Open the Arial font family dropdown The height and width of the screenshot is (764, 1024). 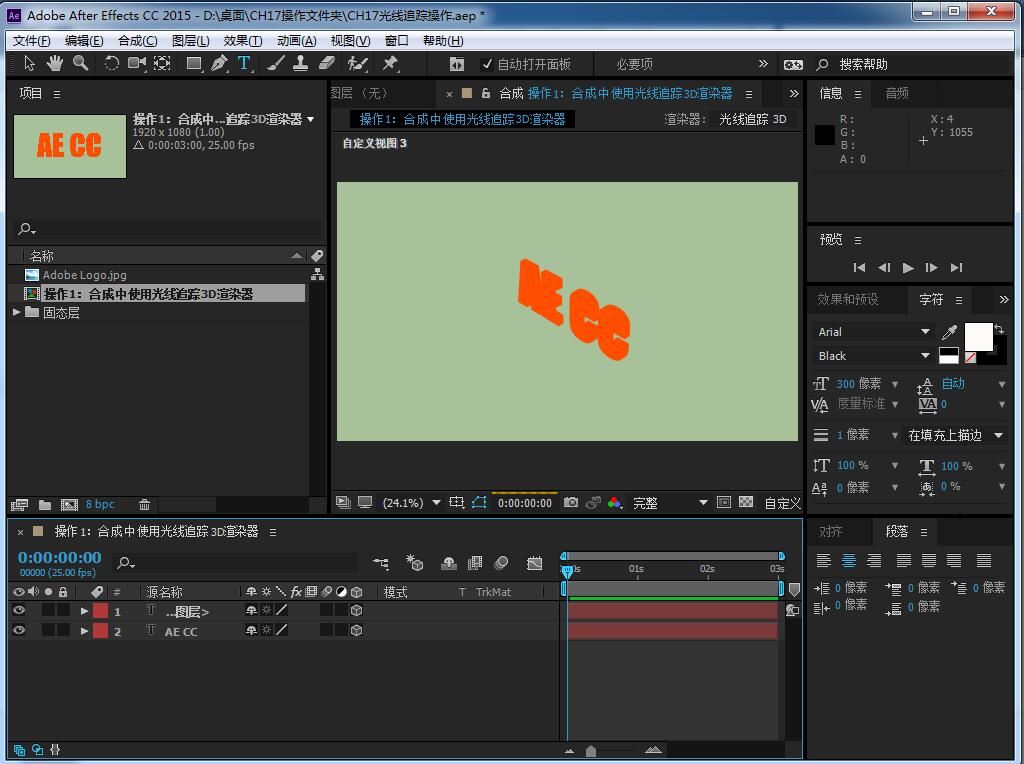click(x=873, y=332)
